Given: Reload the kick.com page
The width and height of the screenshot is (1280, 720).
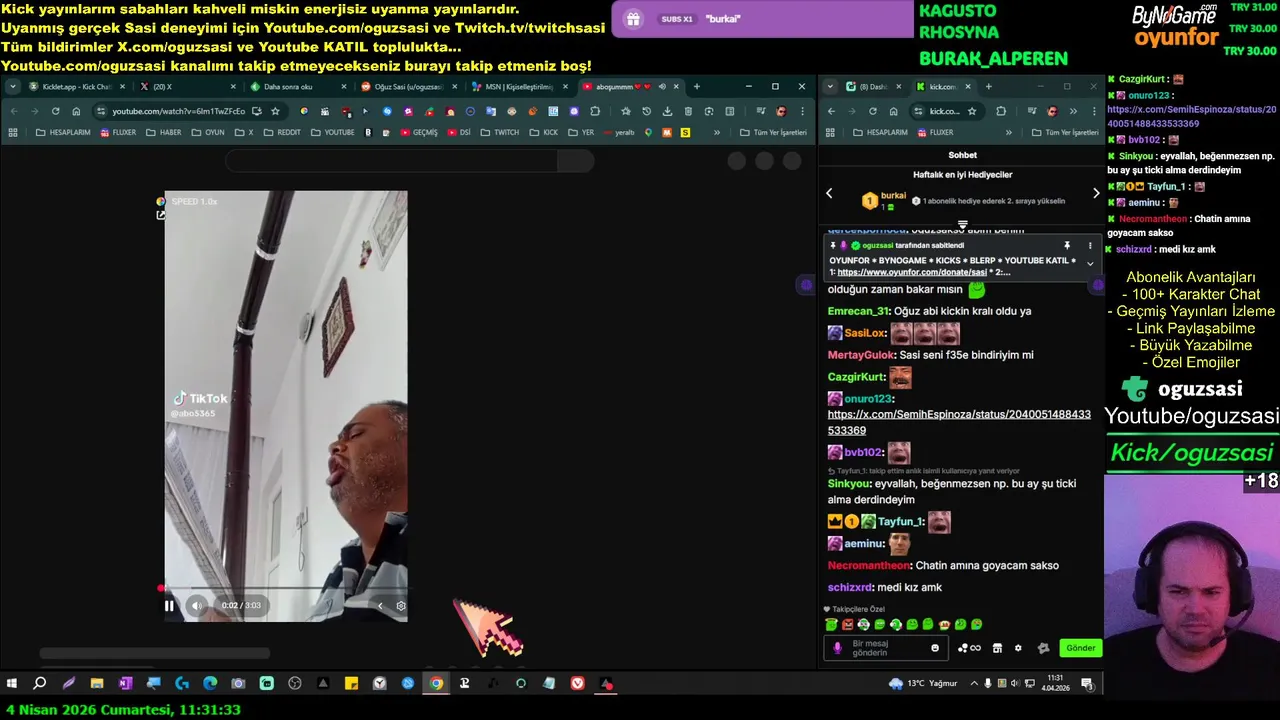Looking at the screenshot, I should point(872,111).
